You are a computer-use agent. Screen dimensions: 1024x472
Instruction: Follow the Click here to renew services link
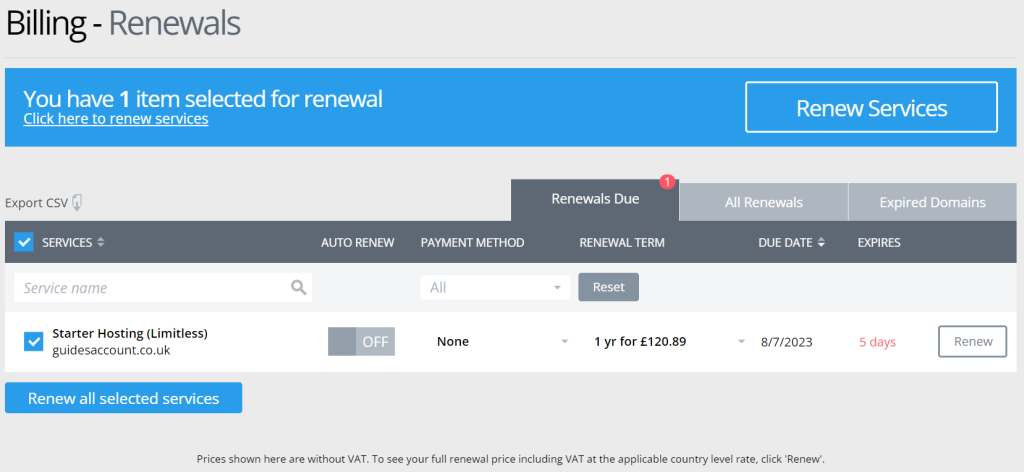click(x=116, y=119)
